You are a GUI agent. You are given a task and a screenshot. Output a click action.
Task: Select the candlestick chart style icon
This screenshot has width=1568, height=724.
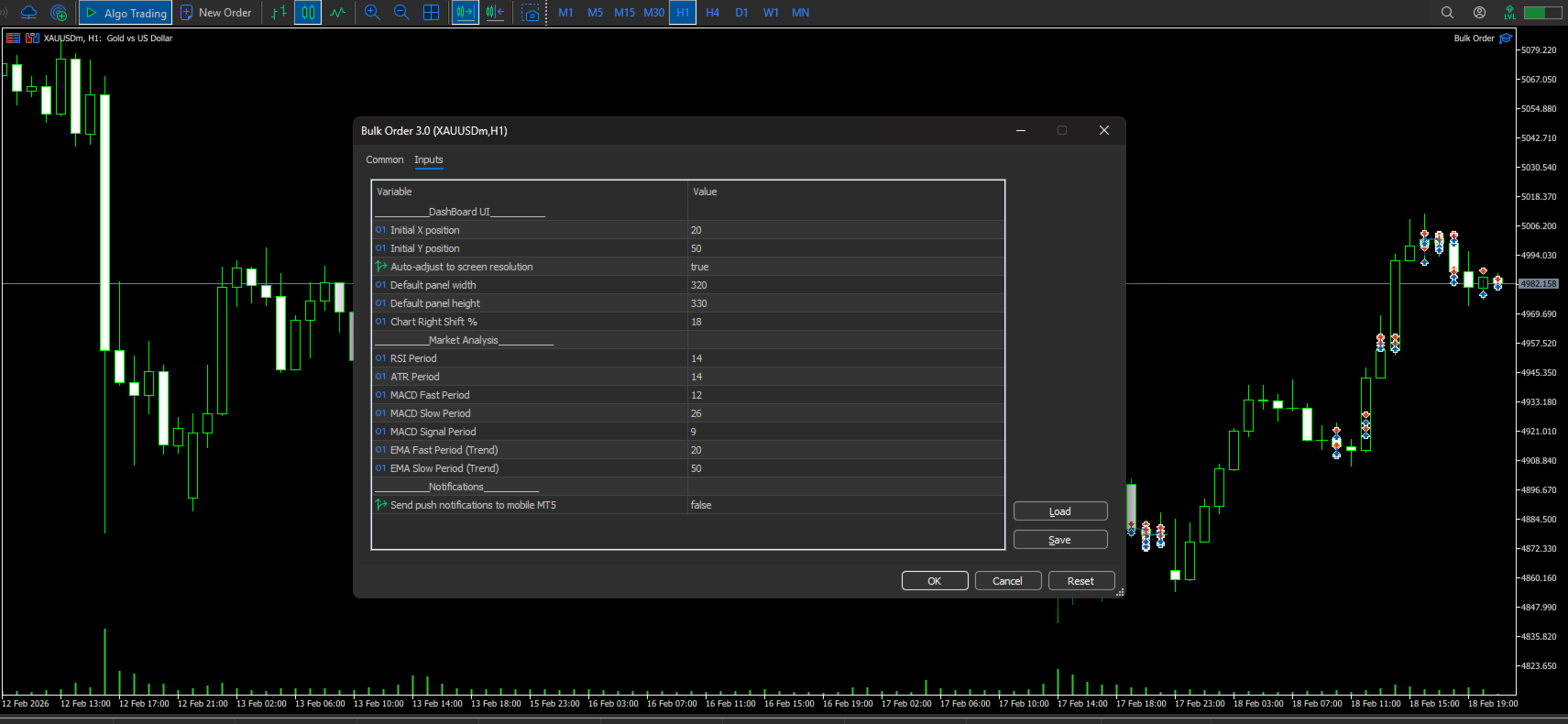308,13
